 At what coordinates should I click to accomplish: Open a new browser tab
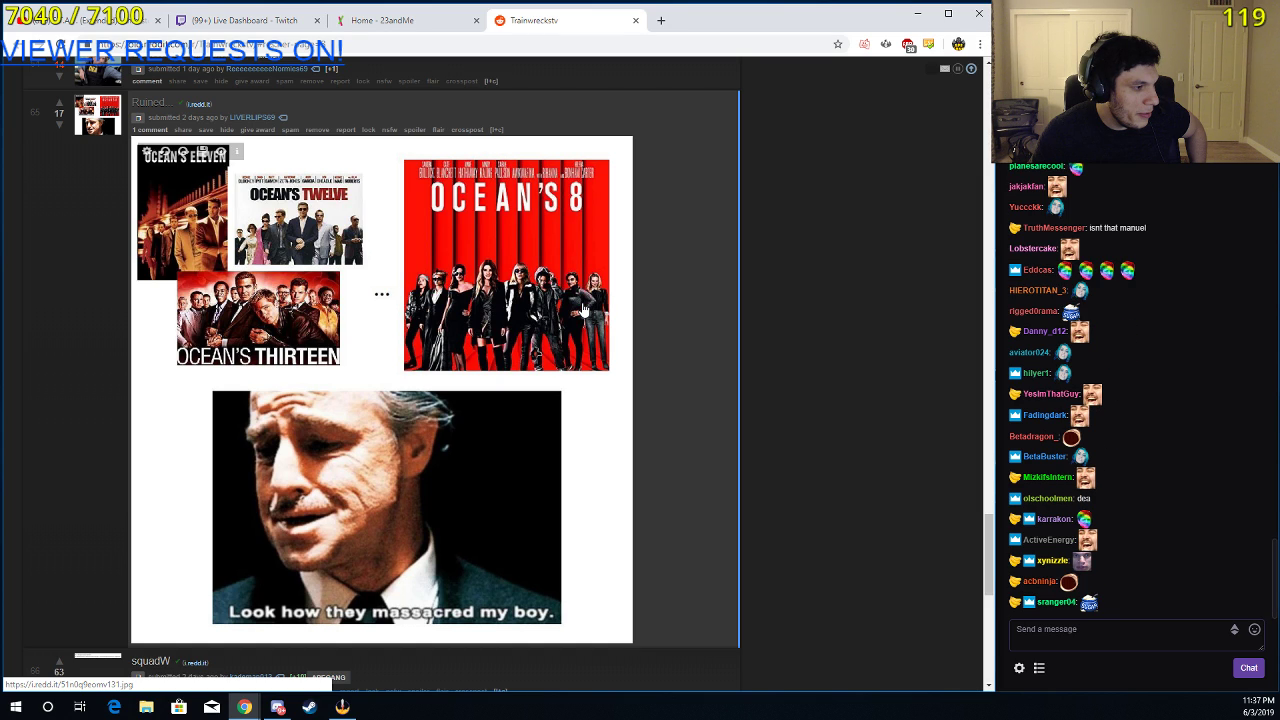click(661, 20)
